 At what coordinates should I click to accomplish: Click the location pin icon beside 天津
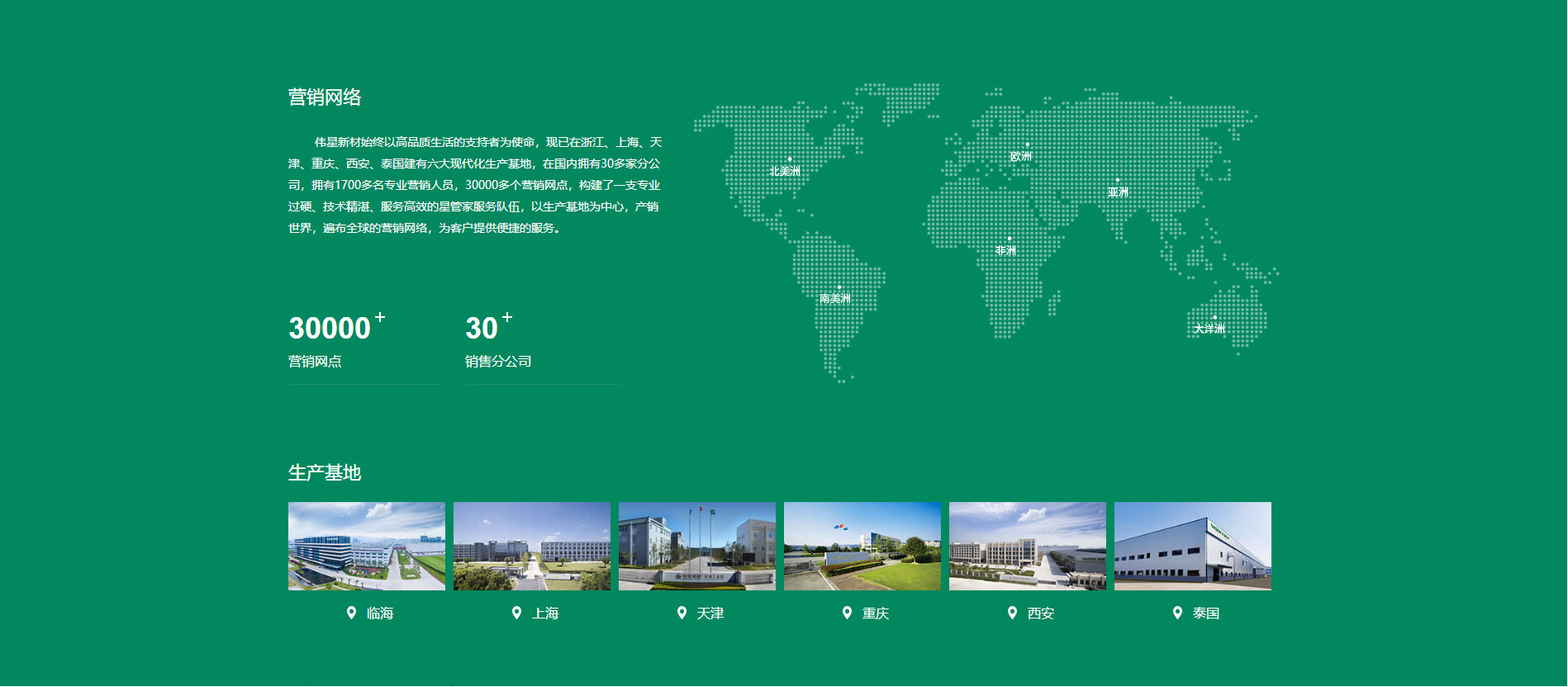click(x=682, y=613)
